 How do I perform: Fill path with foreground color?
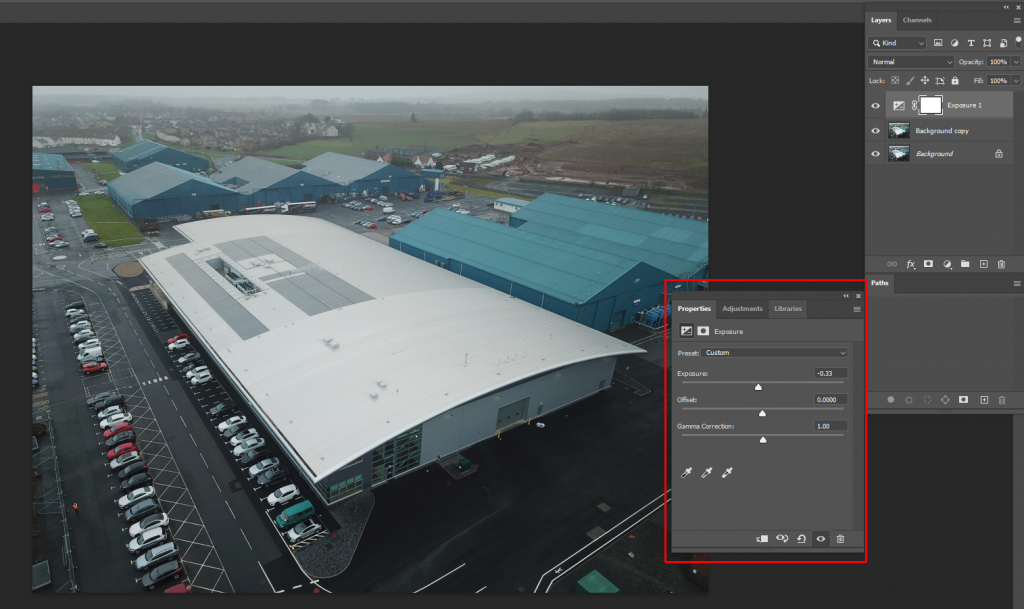point(891,399)
